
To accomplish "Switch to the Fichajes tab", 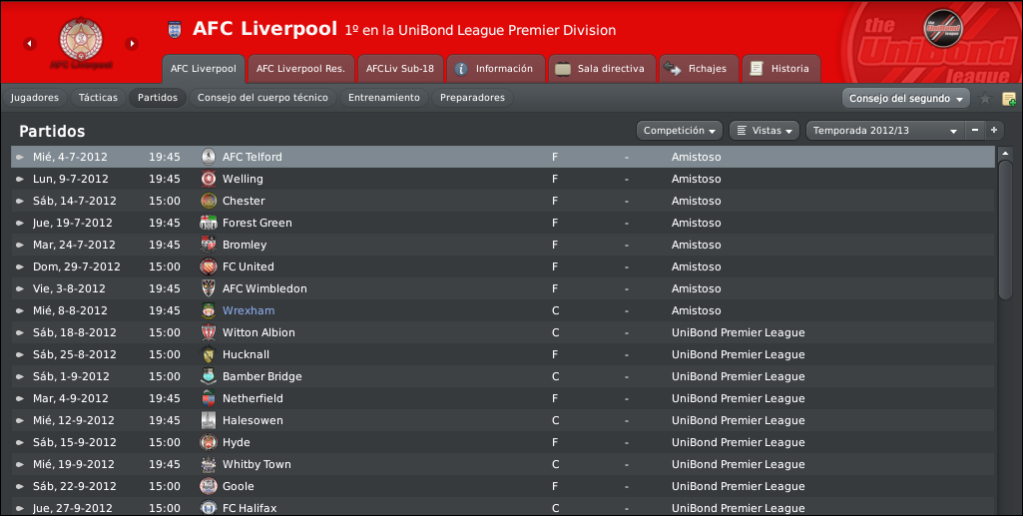I will [698, 68].
